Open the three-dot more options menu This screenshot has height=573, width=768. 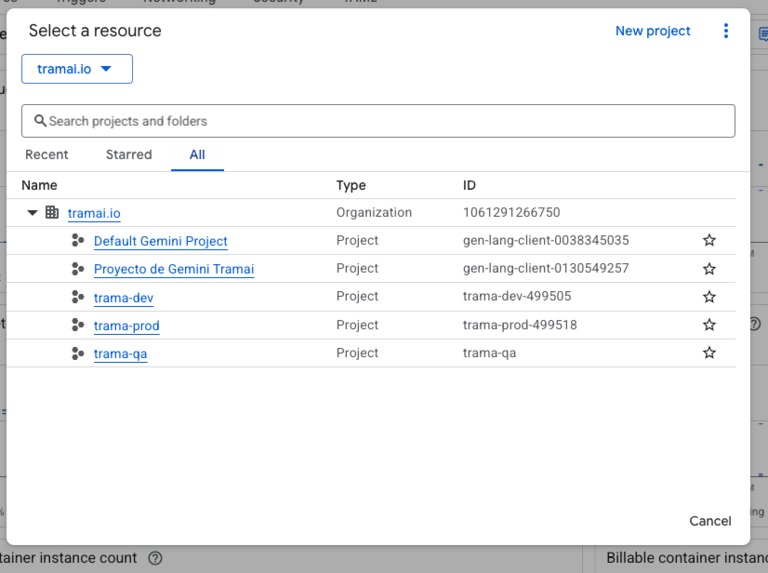726,31
